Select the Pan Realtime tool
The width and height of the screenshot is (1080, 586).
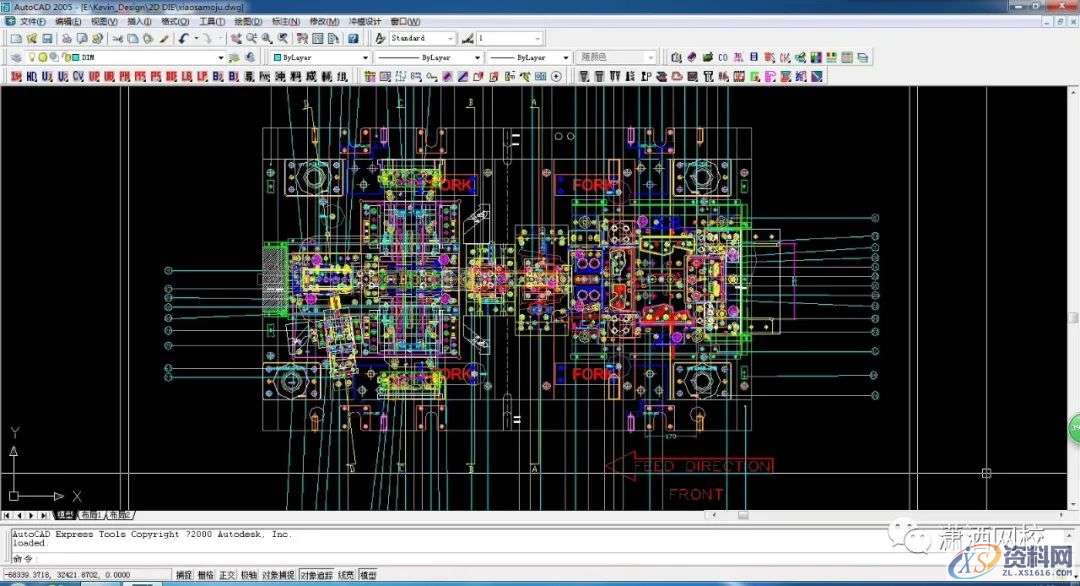tap(236, 37)
